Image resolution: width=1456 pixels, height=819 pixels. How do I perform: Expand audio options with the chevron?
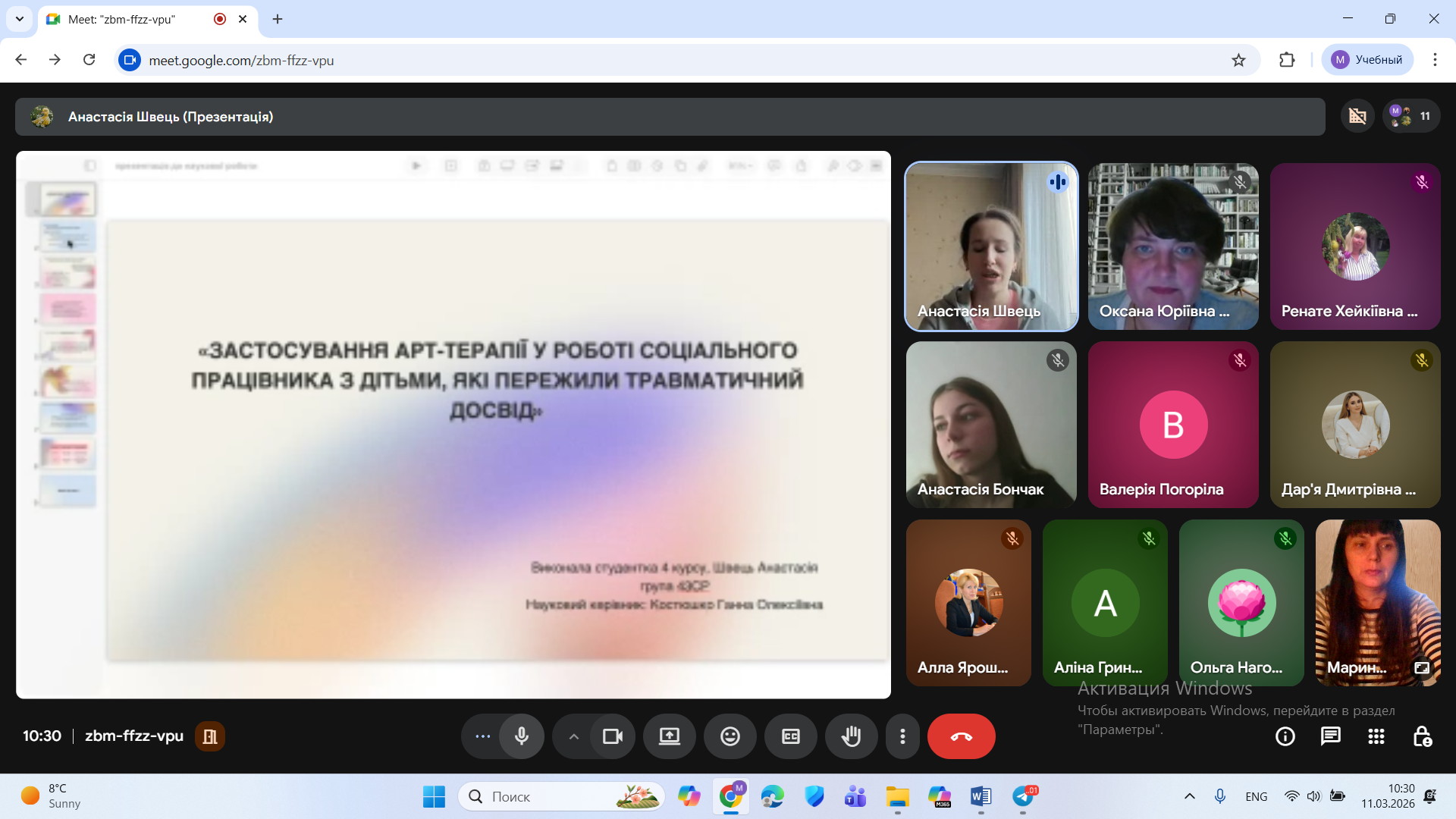[574, 736]
